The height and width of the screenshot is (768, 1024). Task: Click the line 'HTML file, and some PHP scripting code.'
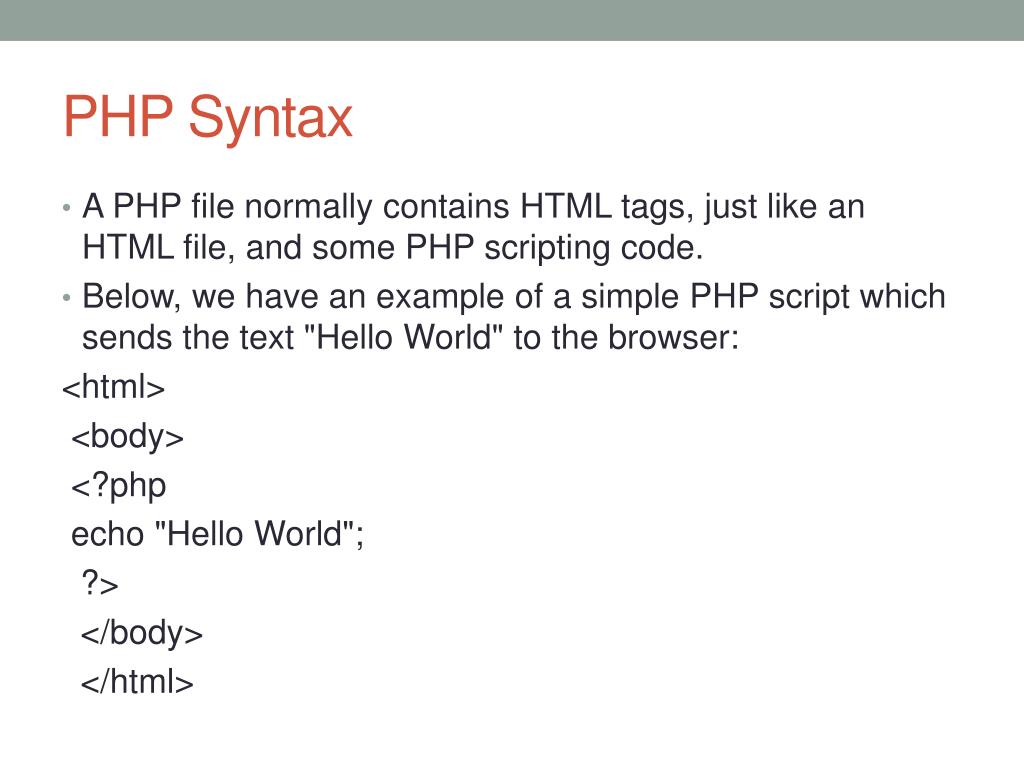392,249
